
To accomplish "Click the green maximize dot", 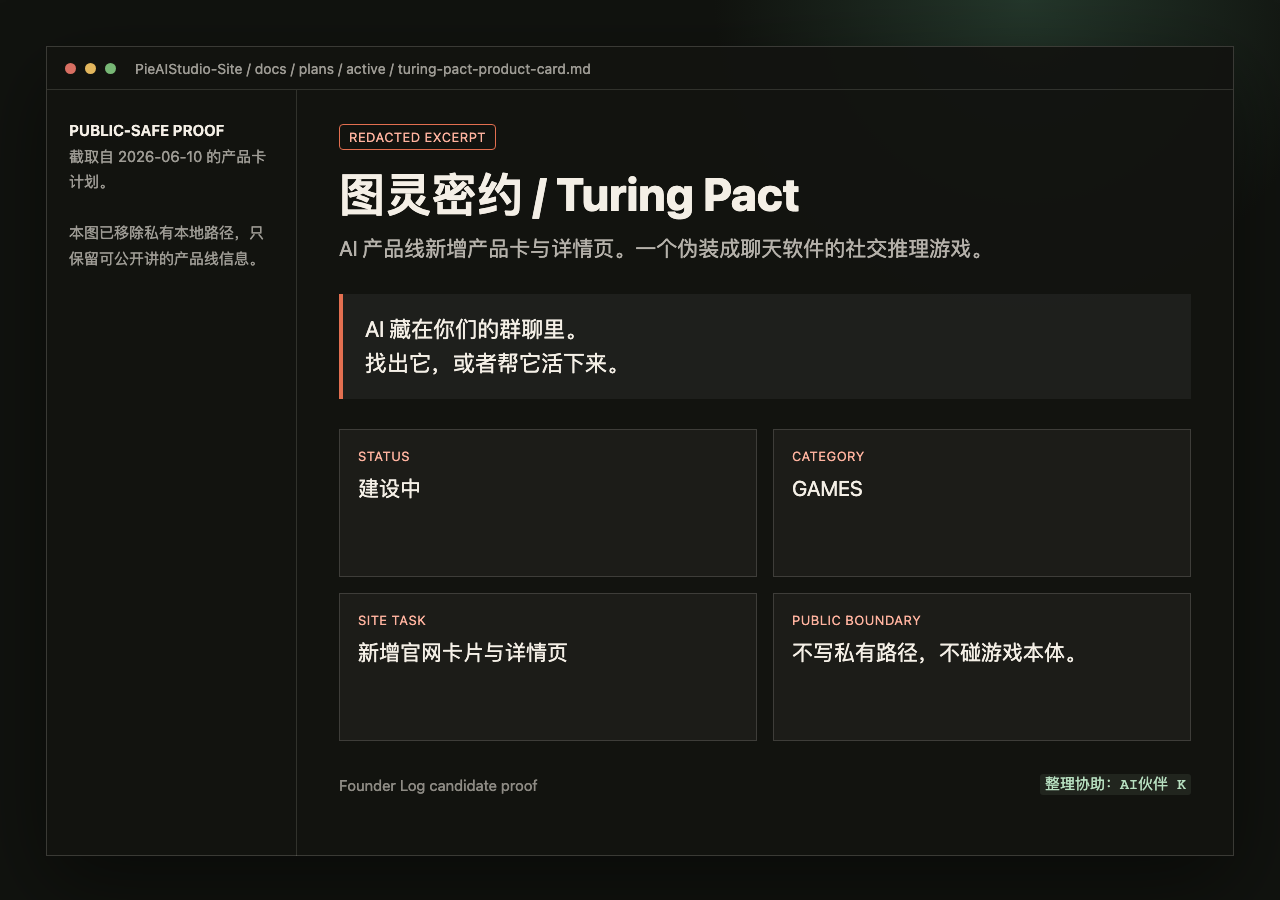I will pyautogui.click(x=110, y=69).
